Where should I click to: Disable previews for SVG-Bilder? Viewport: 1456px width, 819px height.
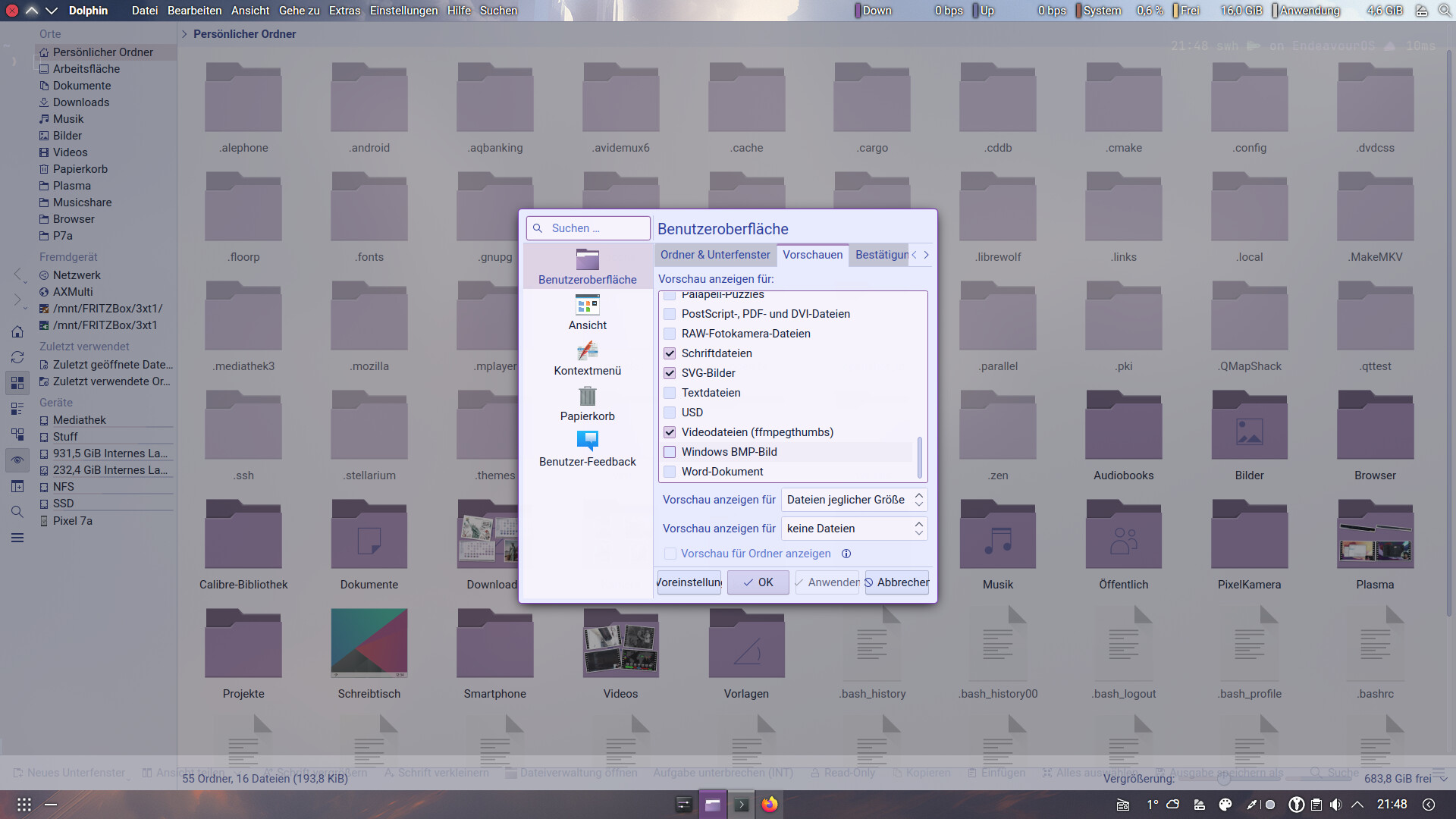[x=670, y=373]
